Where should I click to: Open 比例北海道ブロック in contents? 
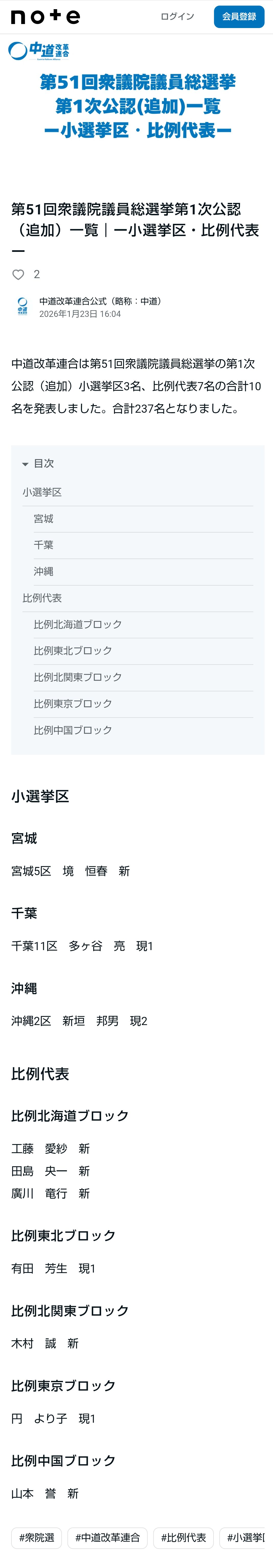pyautogui.click(x=77, y=624)
